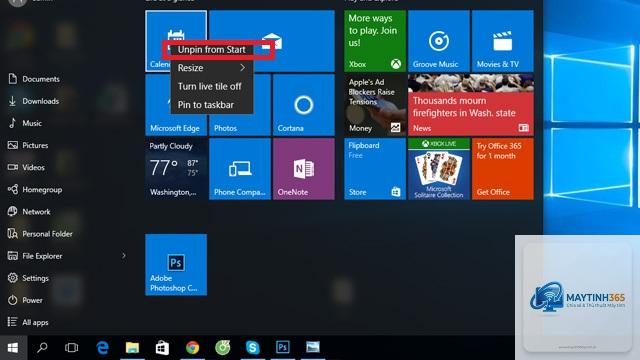Open Homegroup from the Start list
Screen dimensions: 640x360
[x=35, y=189]
